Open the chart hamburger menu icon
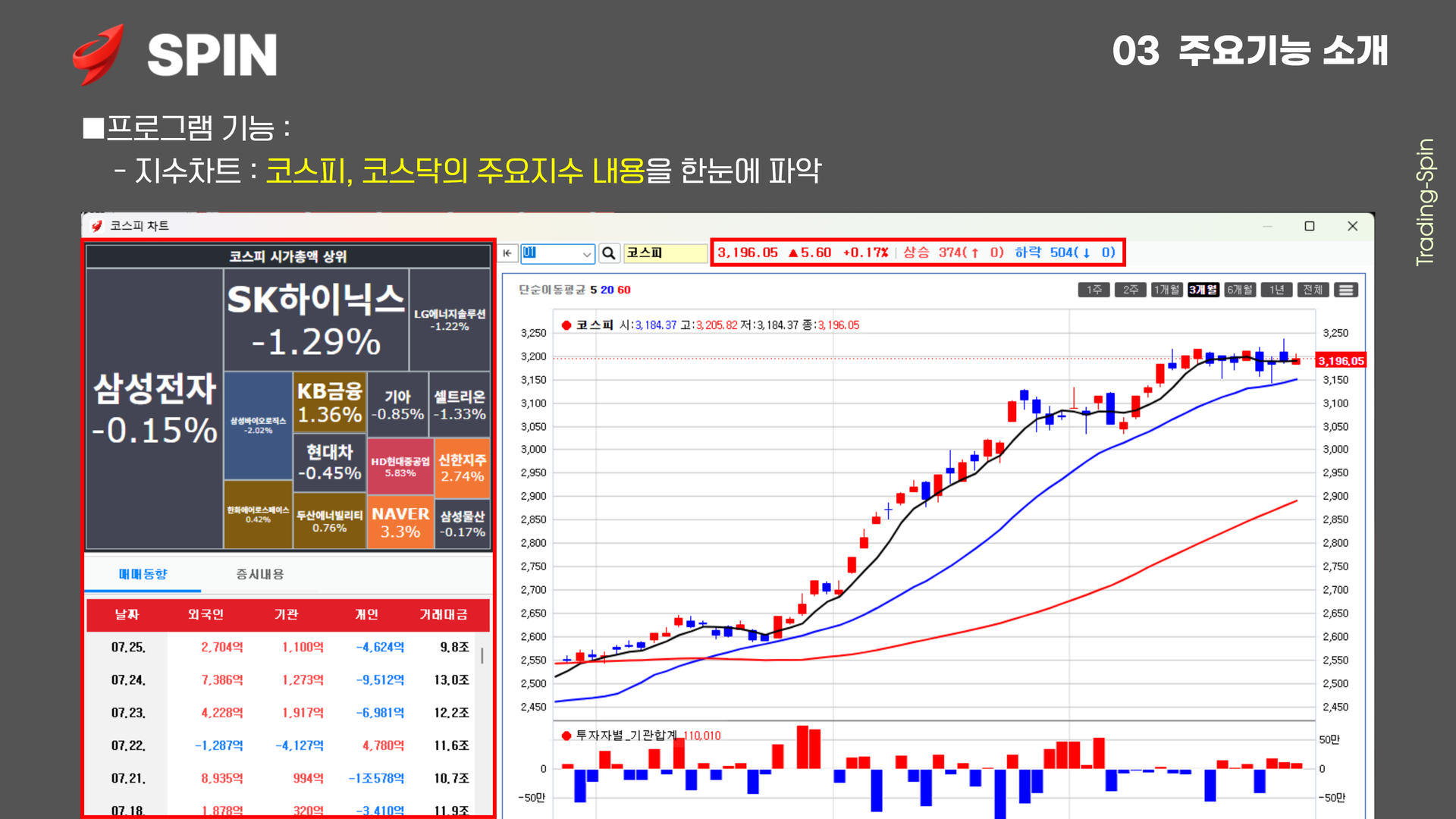 (x=1346, y=290)
